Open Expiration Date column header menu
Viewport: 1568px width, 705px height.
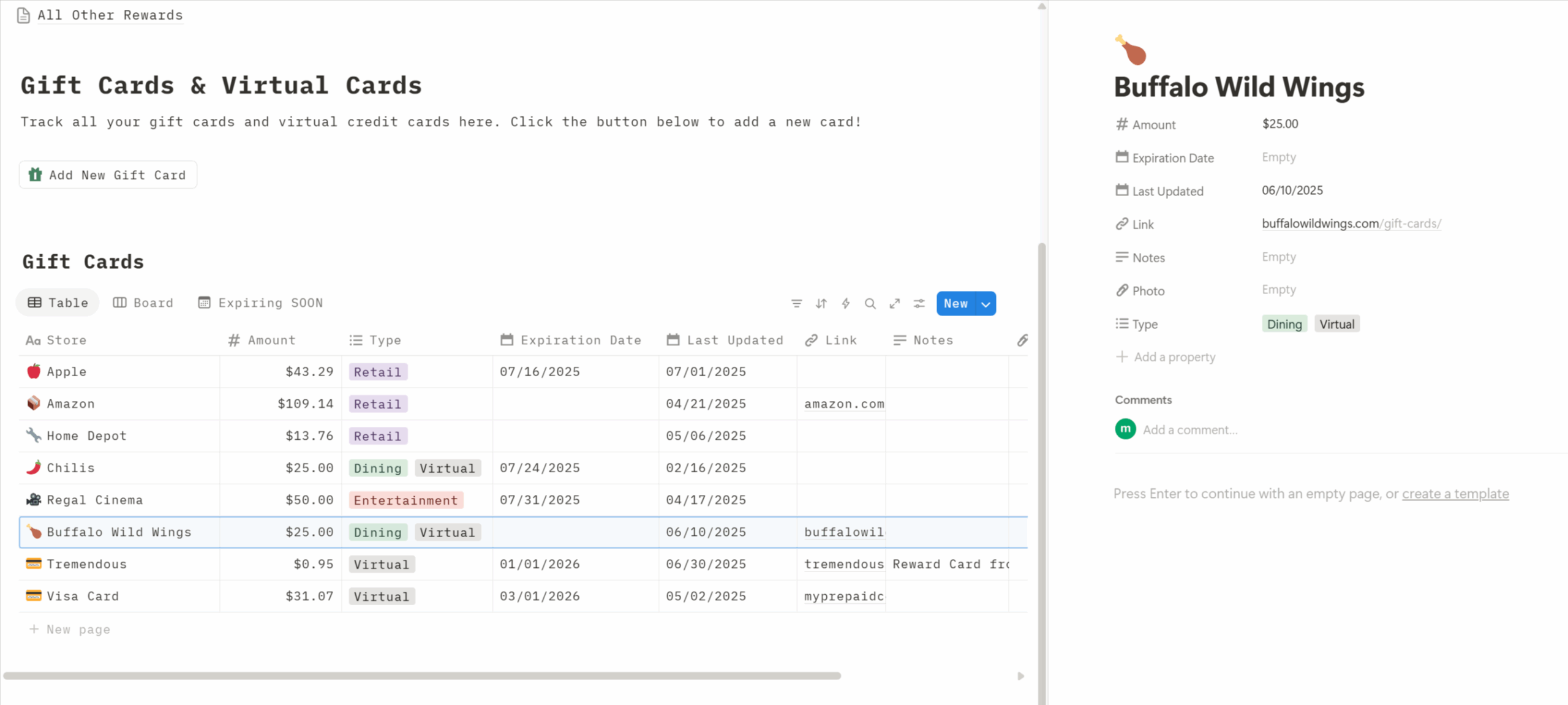(x=576, y=340)
